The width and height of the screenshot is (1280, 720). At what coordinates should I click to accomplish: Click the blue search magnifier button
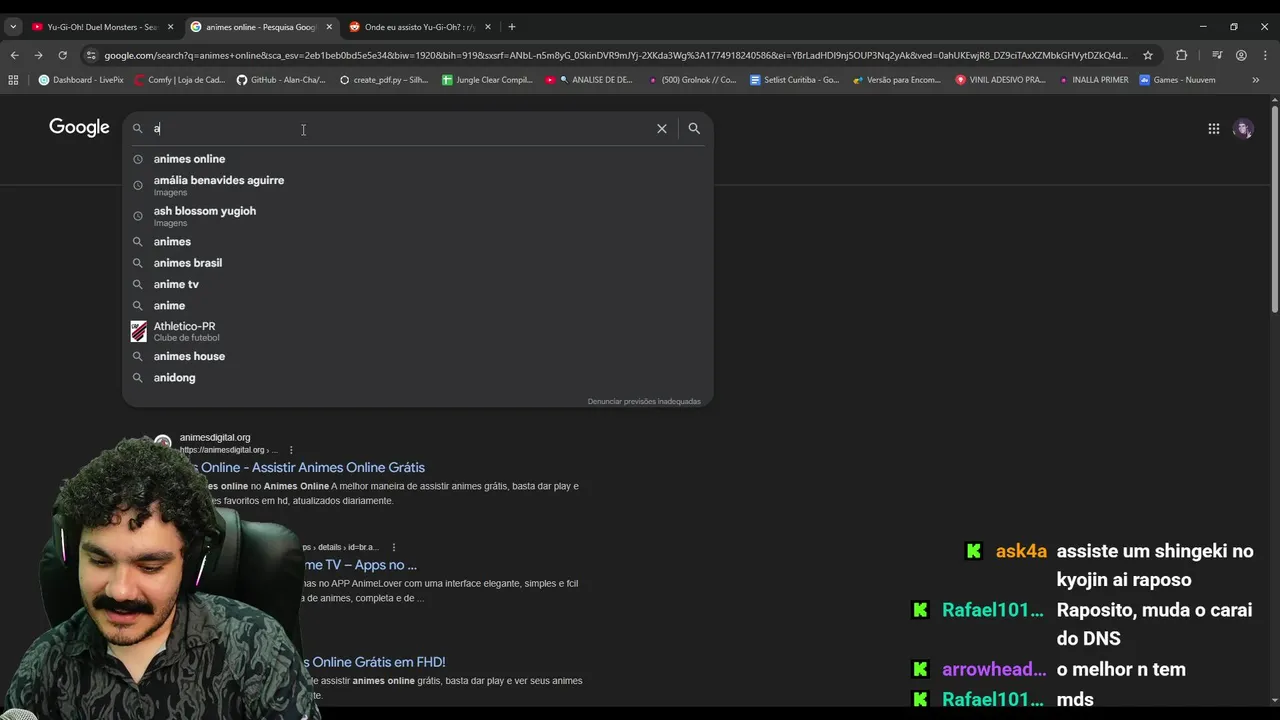[x=694, y=128]
